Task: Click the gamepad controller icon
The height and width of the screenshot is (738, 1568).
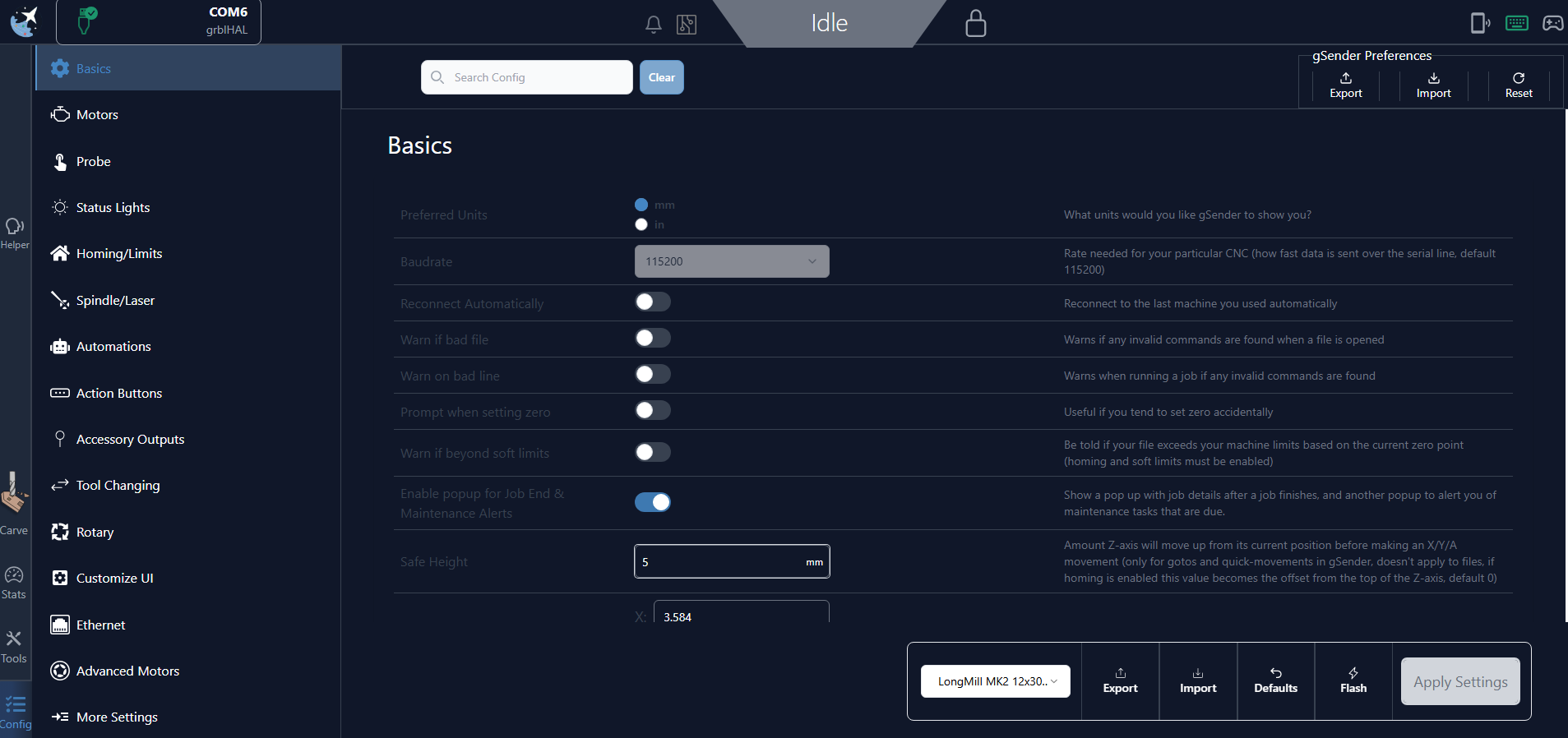Action: point(1552,23)
